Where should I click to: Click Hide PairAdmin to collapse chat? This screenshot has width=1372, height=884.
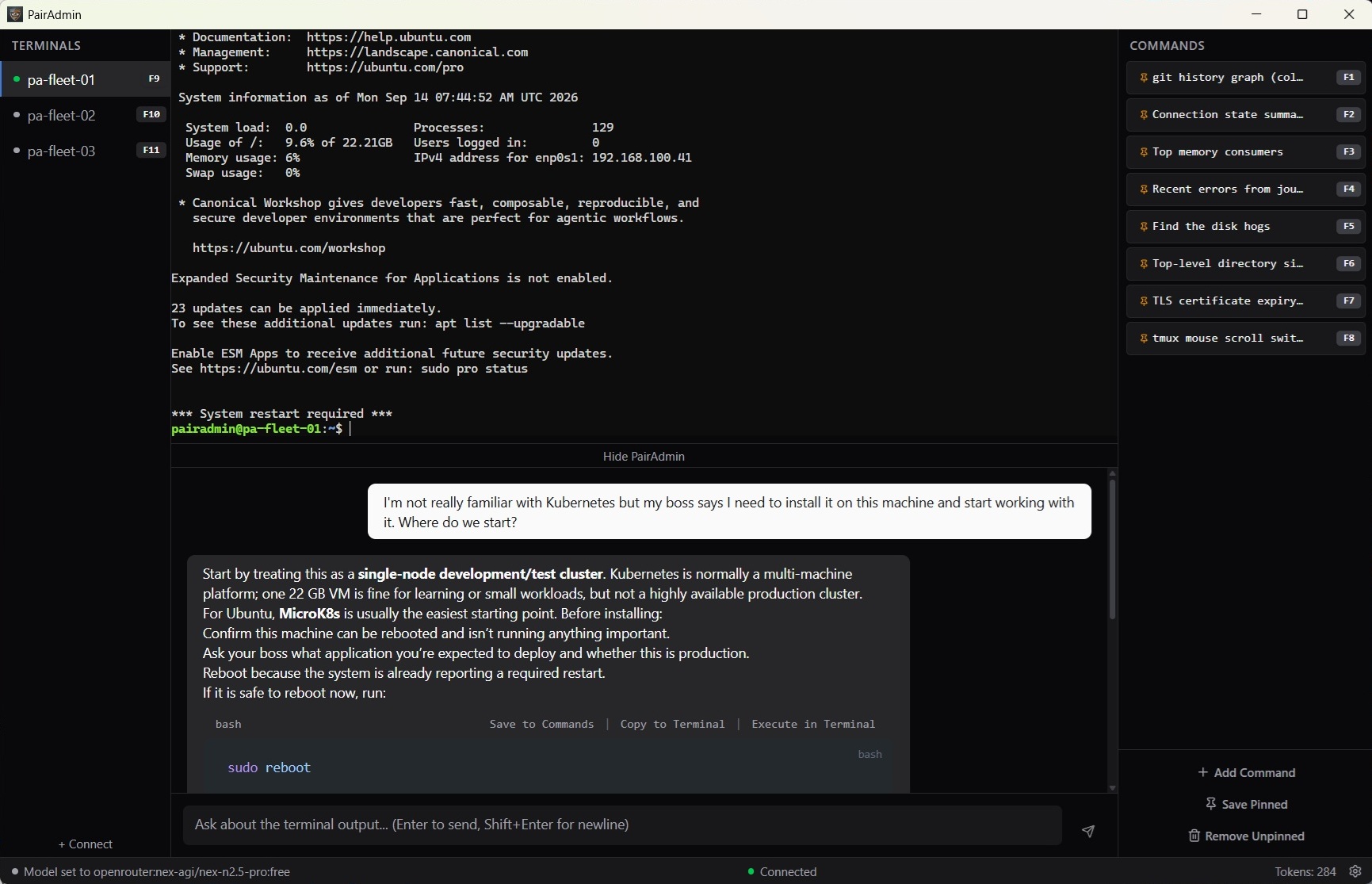click(x=644, y=456)
